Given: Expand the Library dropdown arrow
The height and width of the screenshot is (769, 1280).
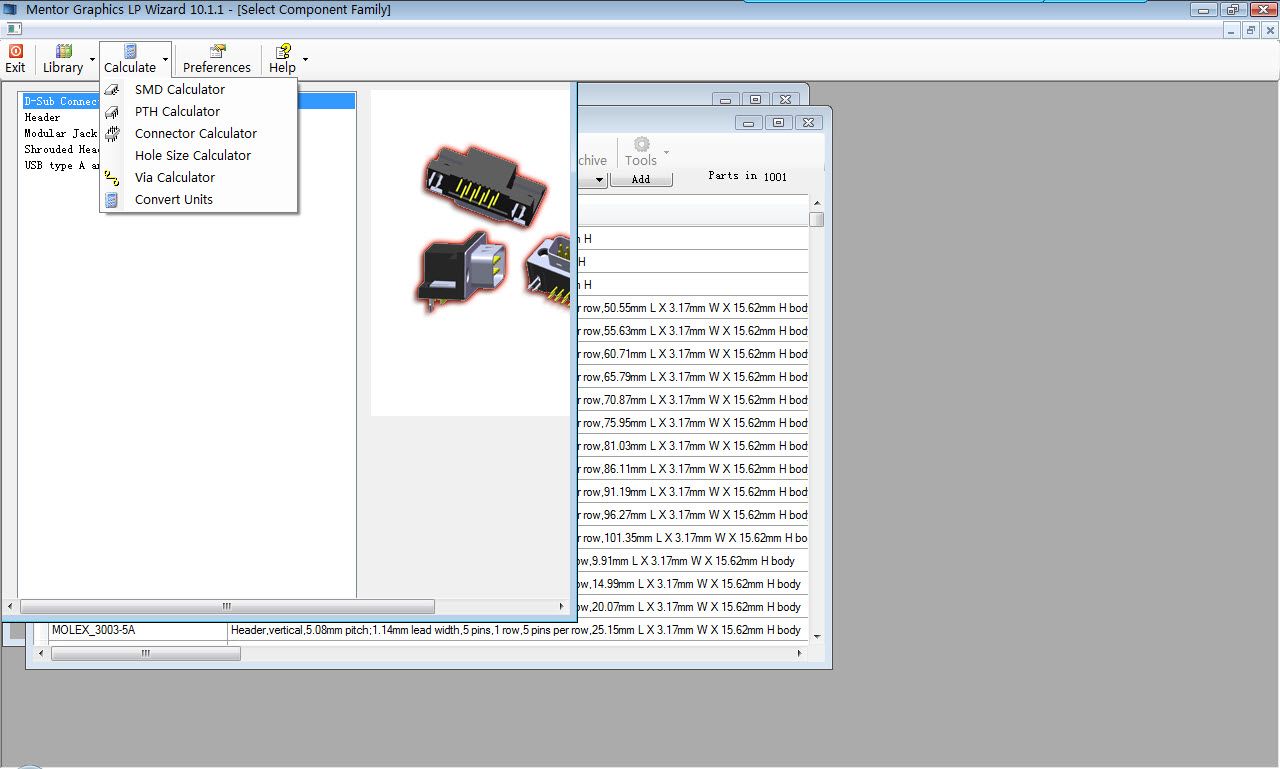Looking at the screenshot, I should click(x=93, y=59).
